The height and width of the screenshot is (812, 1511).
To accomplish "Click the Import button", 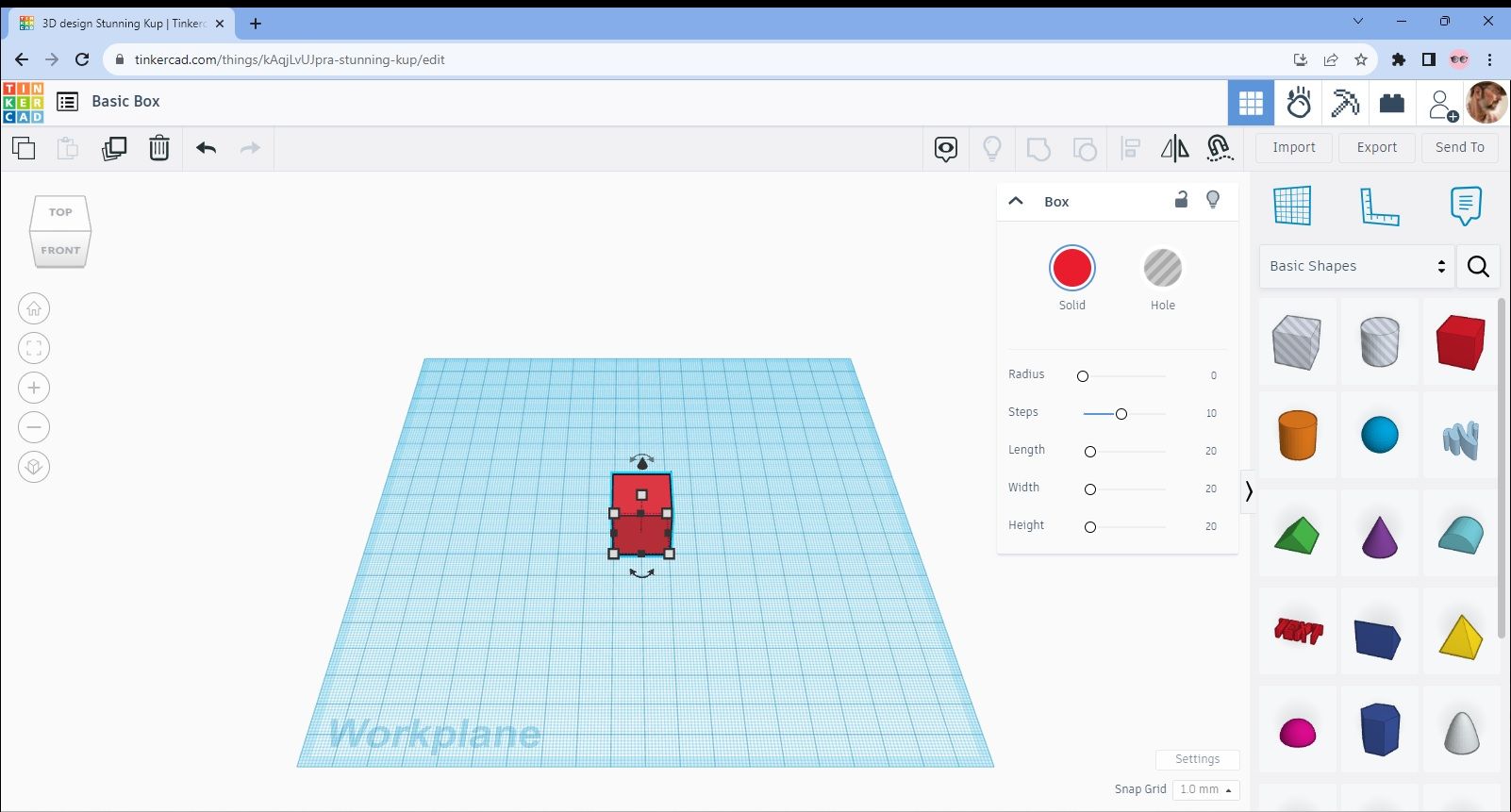I will pyautogui.click(x=1294, y=148).
